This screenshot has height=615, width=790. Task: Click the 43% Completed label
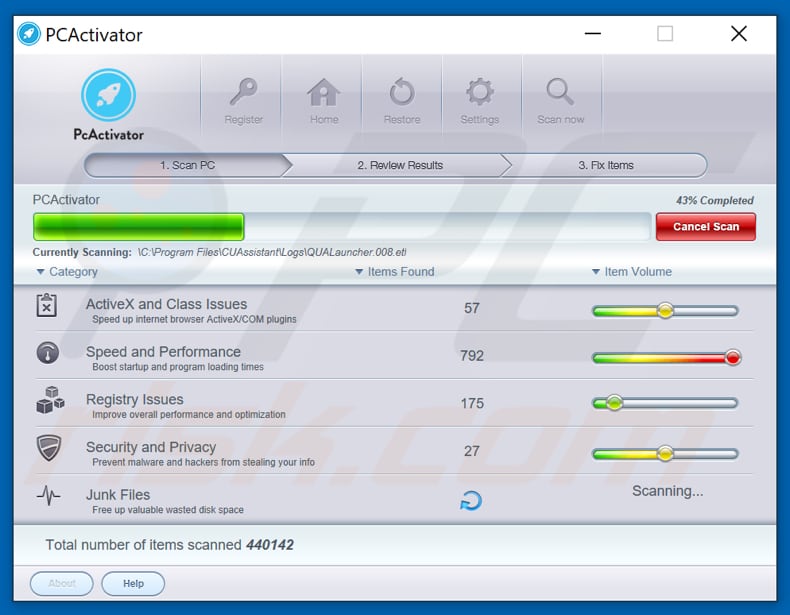(714, 200)
